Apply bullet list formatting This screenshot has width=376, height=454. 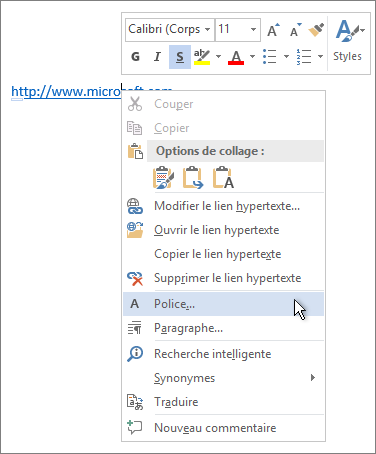269,56
